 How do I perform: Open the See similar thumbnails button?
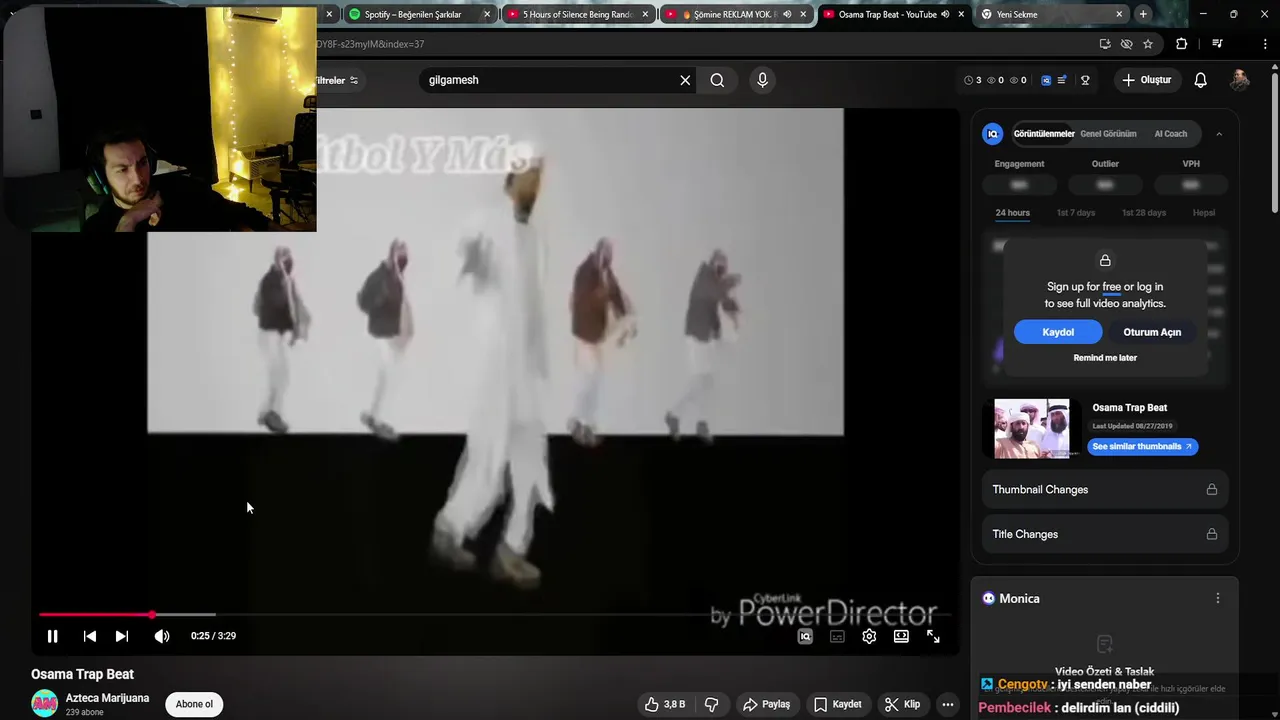[x=1142, y=447]
